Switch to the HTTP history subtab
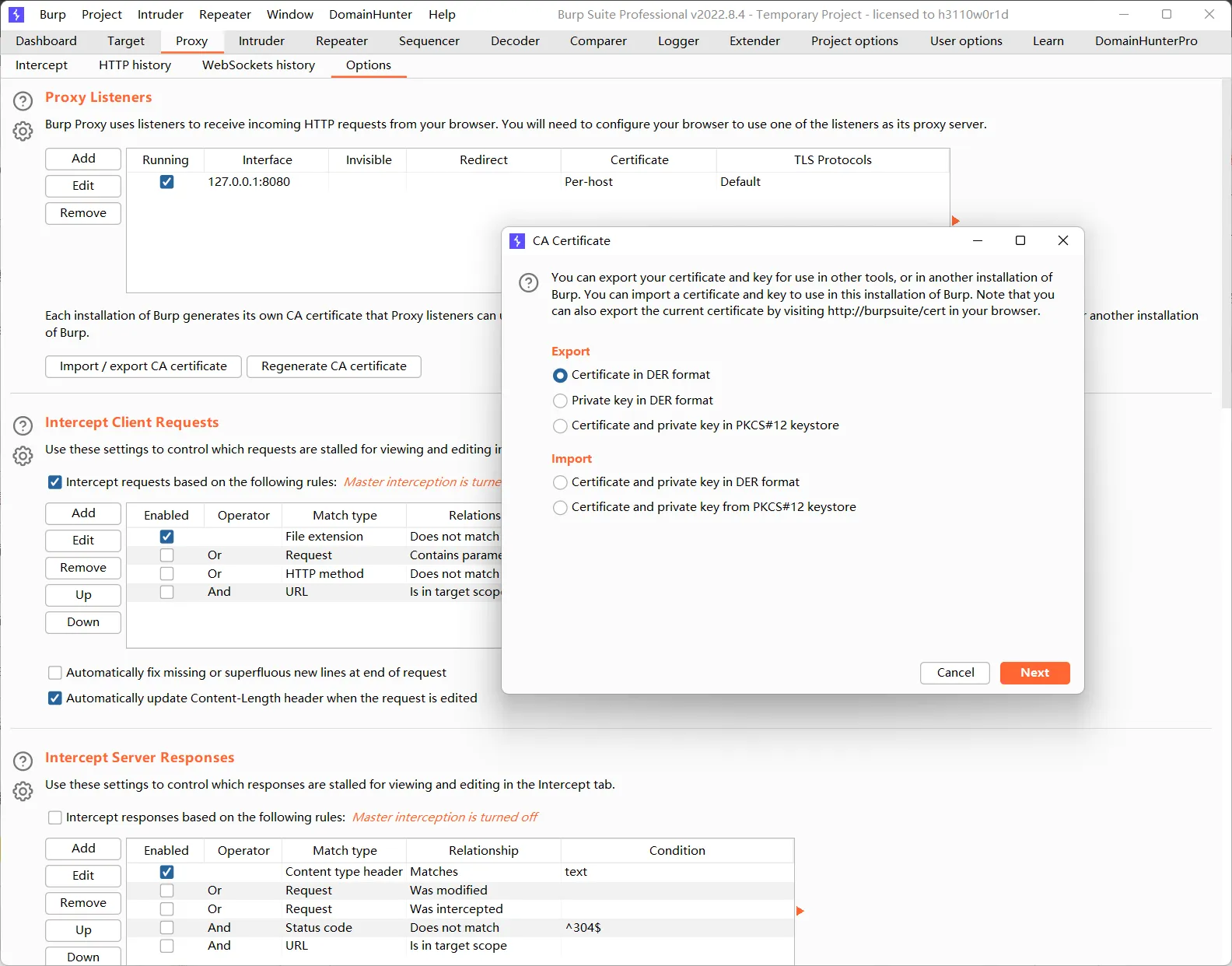The width and height of the screenshot is (1232, 966). coord(135,65)
